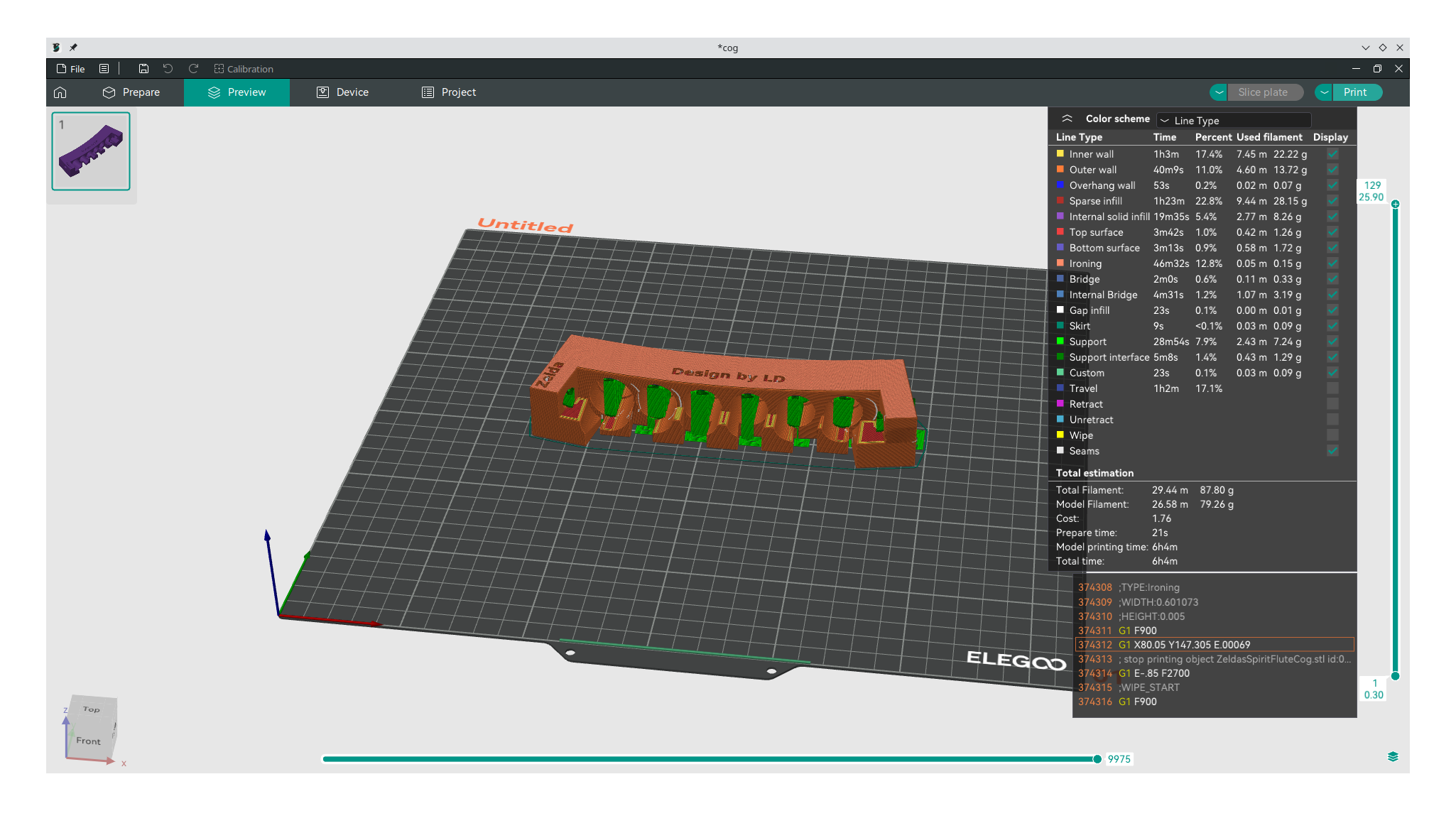
Task: Click the Preview tab layers icon
Action: tap(214, 92)
